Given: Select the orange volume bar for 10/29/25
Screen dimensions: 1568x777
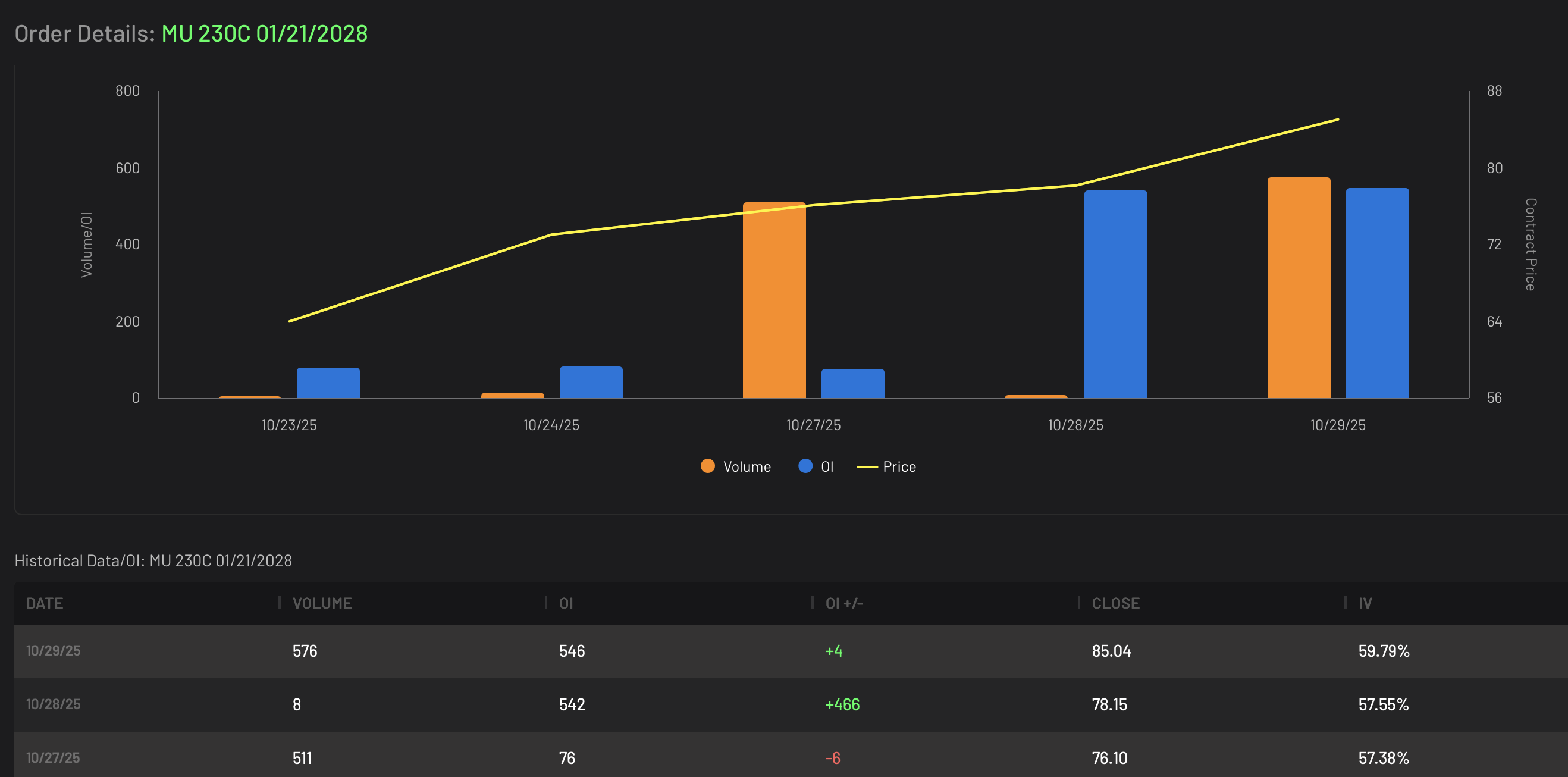Looking at the screenshot, I should (1299, 287).
